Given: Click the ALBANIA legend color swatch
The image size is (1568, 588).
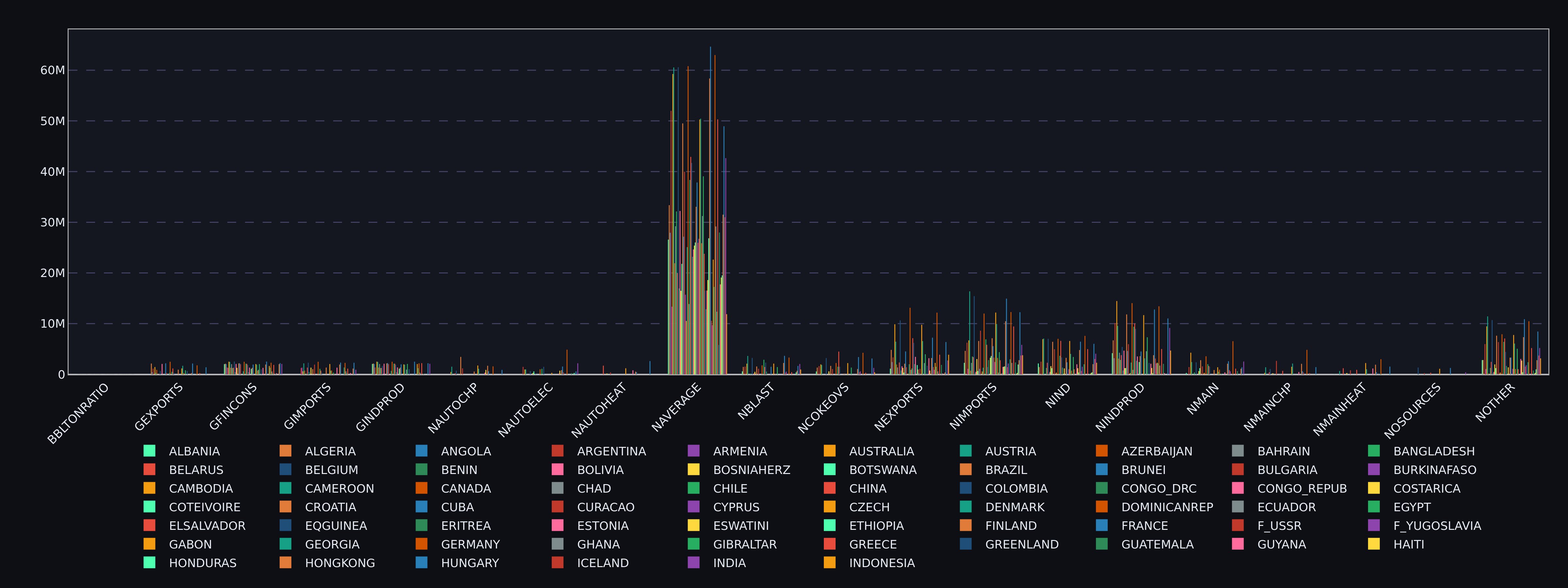Looking at the screenshot, I should pyautogui.click(x=149, y=451).
